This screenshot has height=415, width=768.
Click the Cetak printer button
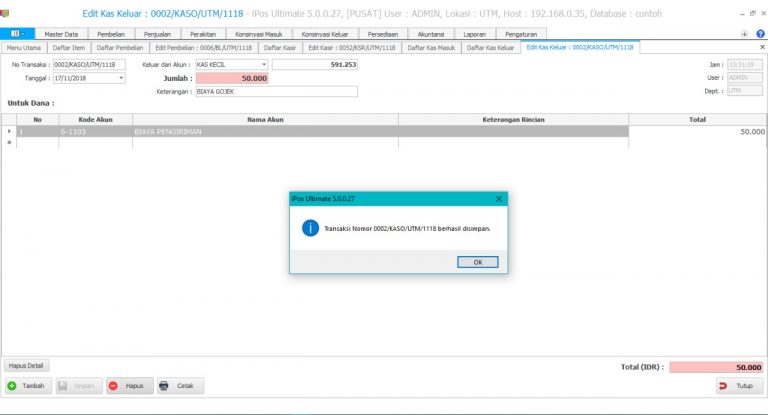tap(180, 386)
